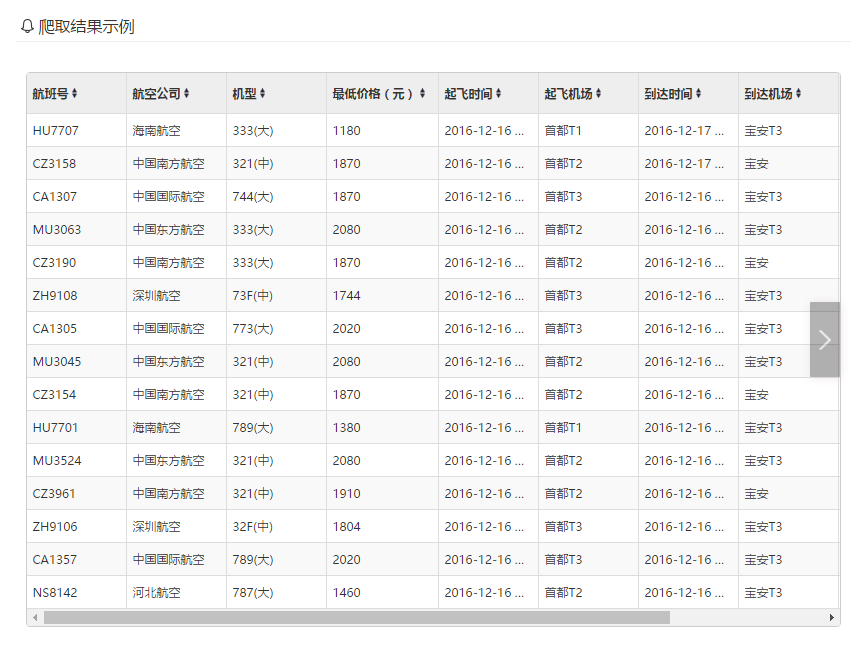Expand next columns with right chevron
Image resolution: width=860 pixels, height=646 pixels.
coord(825,340)
